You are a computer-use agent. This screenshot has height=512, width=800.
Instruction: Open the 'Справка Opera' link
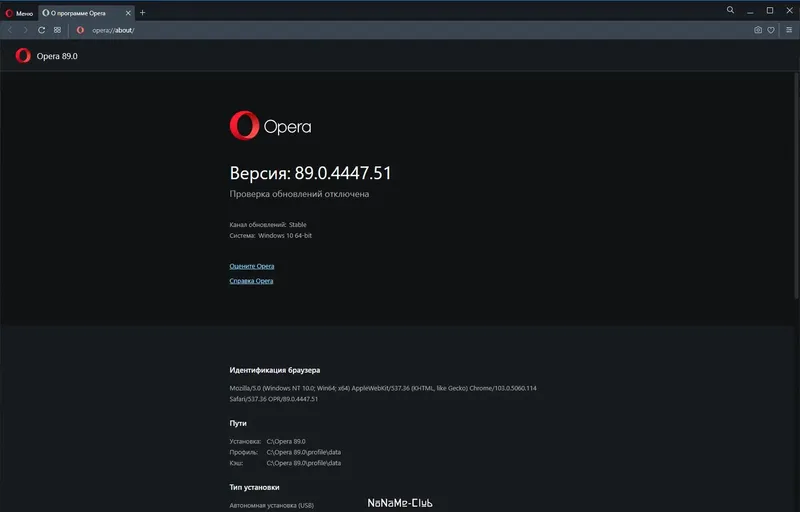252,281
